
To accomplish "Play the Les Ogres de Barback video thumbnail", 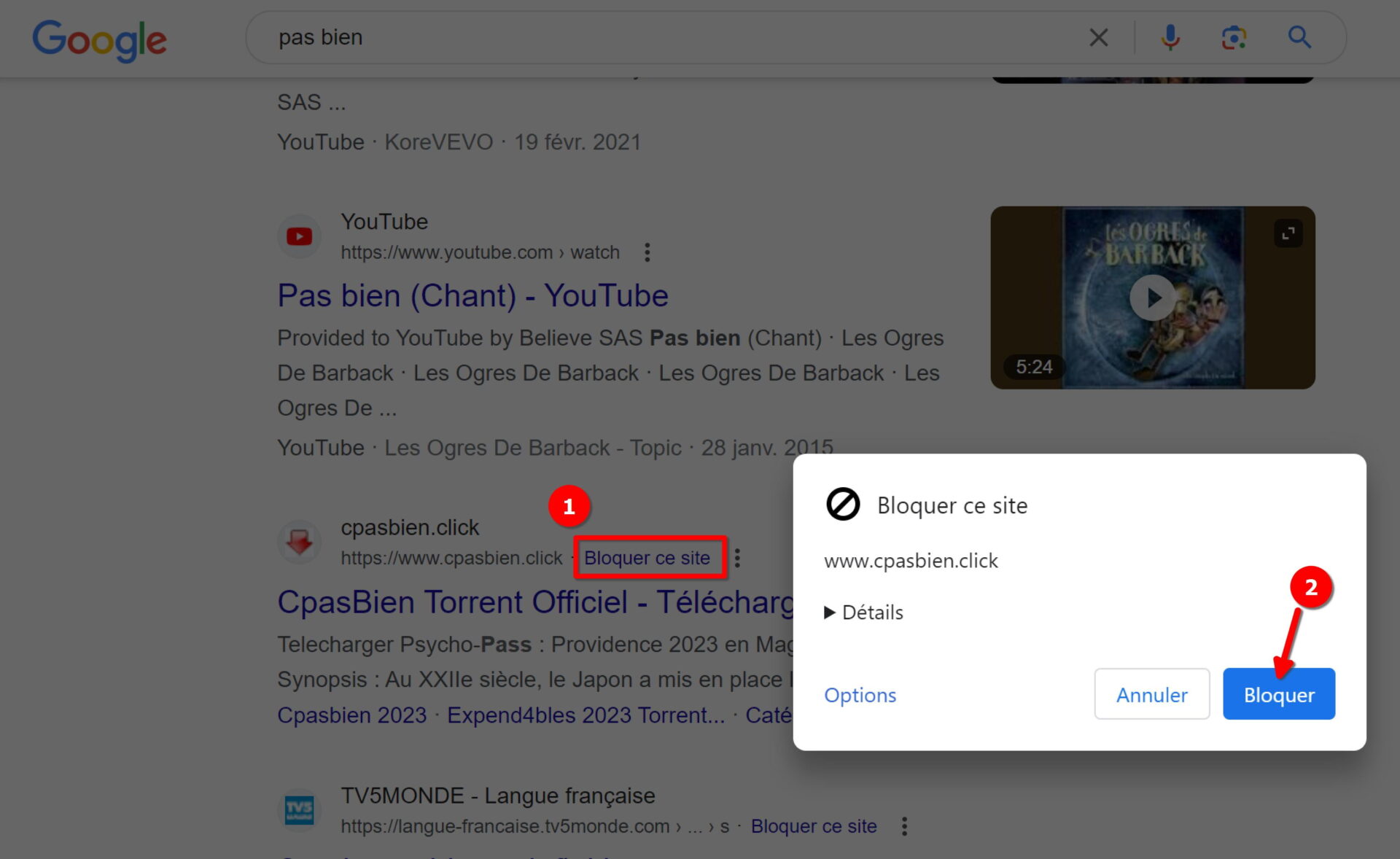I will [1152, 297].
